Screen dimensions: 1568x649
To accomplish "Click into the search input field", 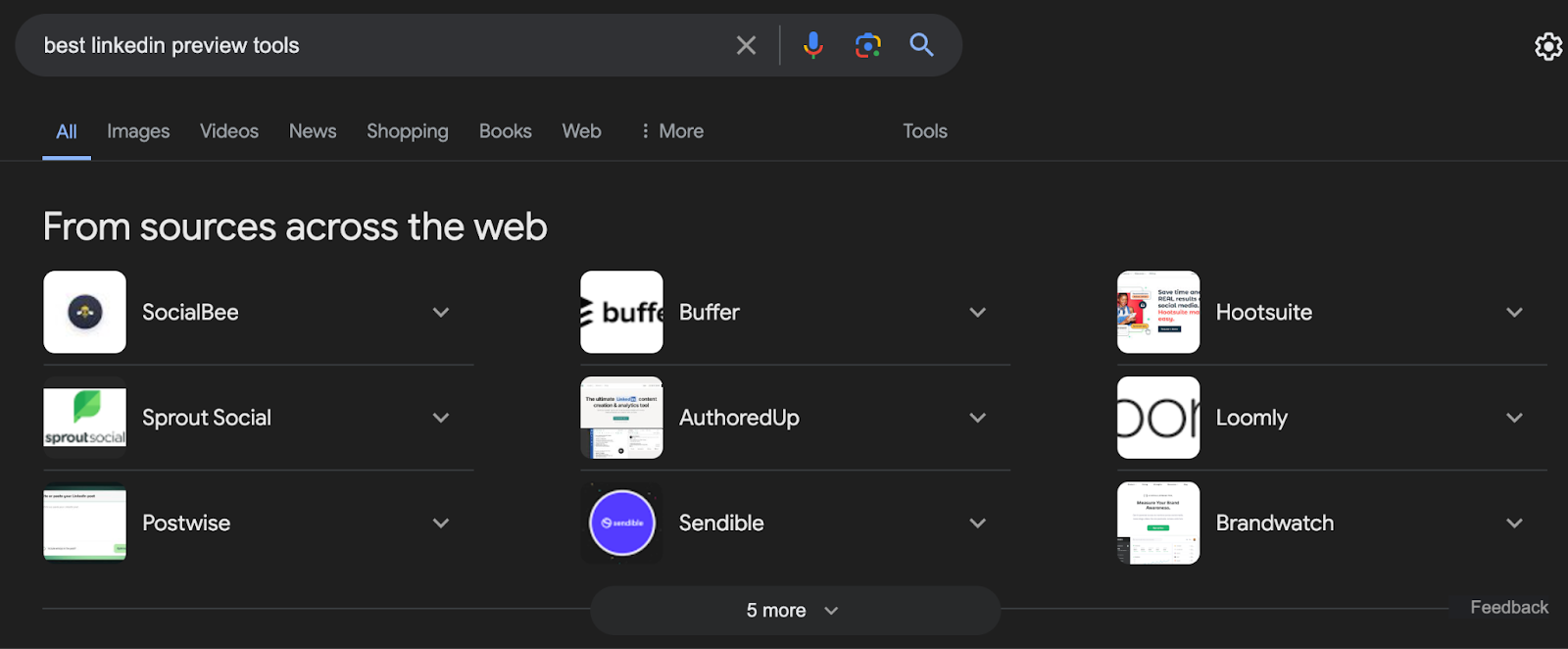I will (382, 45).
